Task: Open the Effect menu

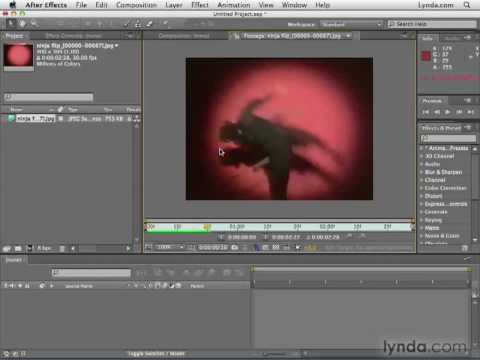Action: [200, 5]
